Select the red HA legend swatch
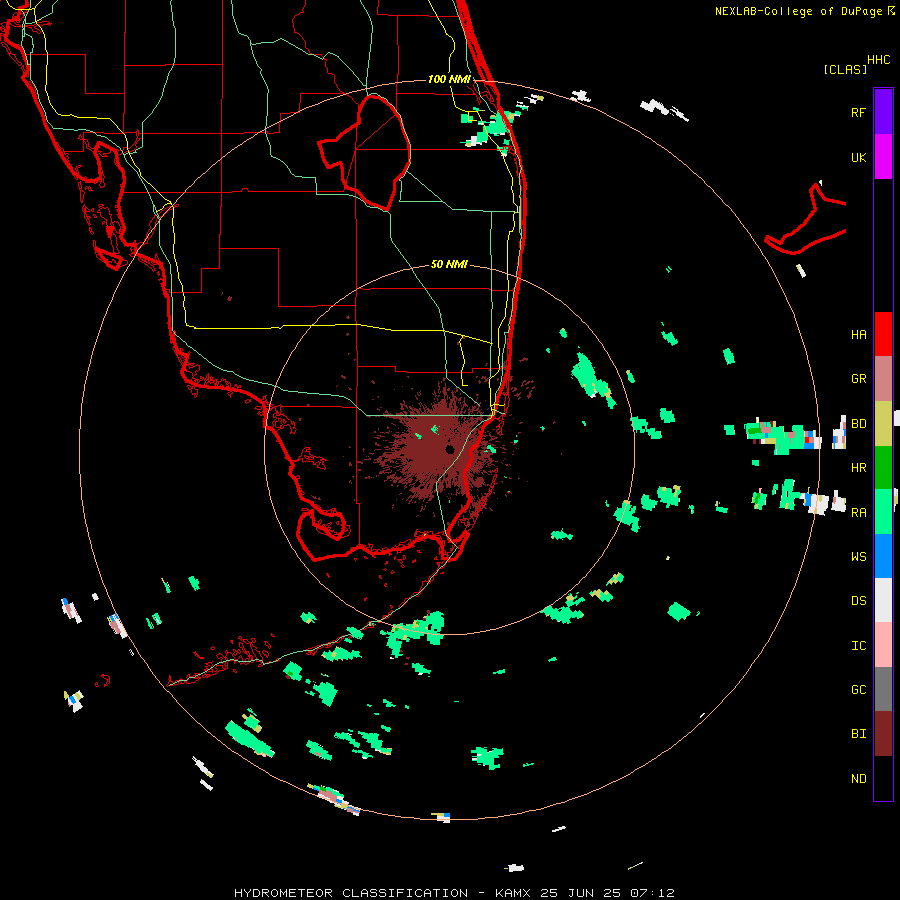The image size is (900, 900). point(883,334)
